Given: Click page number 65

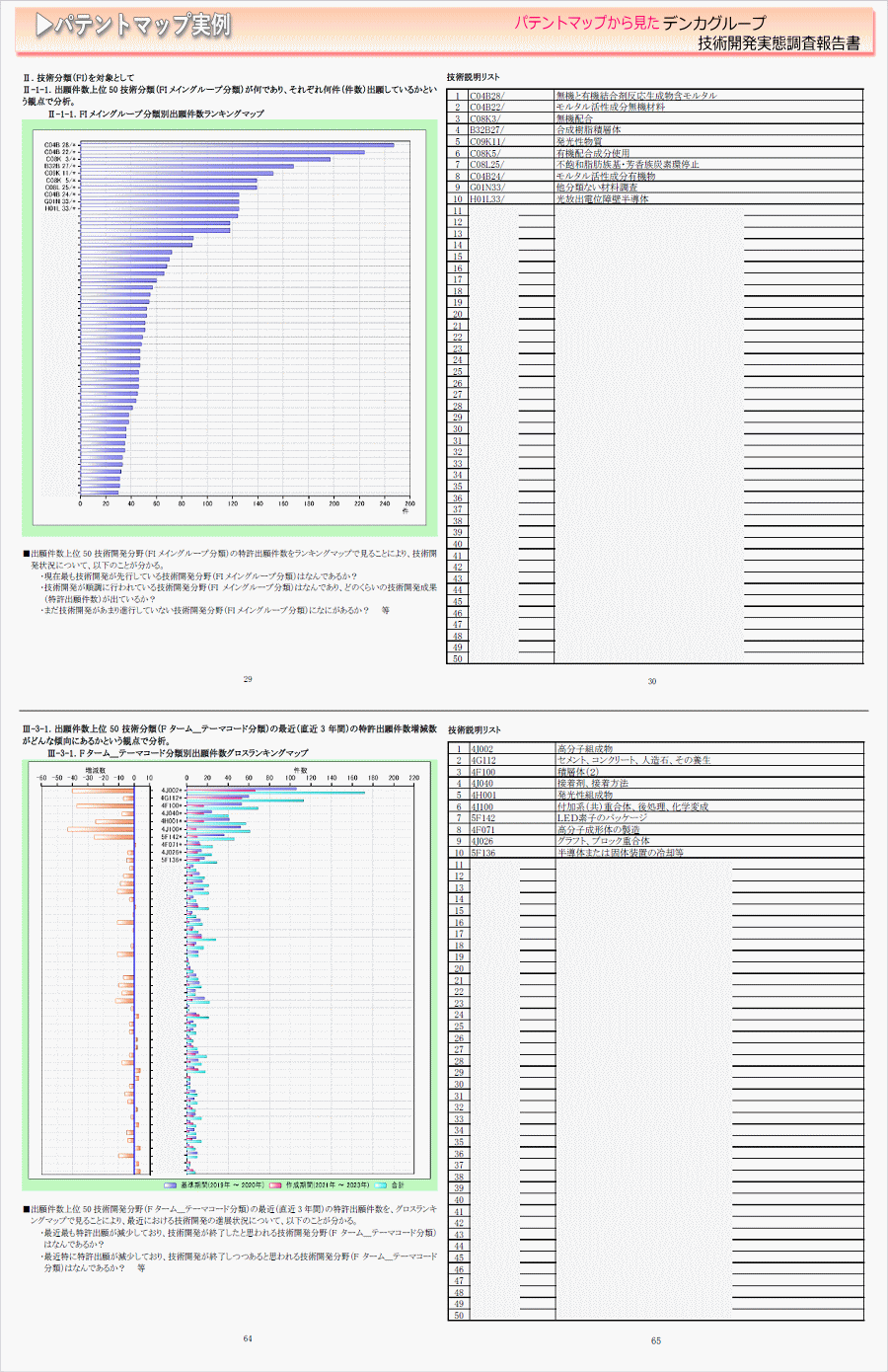Looking at the screenshot, I should 656,1341.
